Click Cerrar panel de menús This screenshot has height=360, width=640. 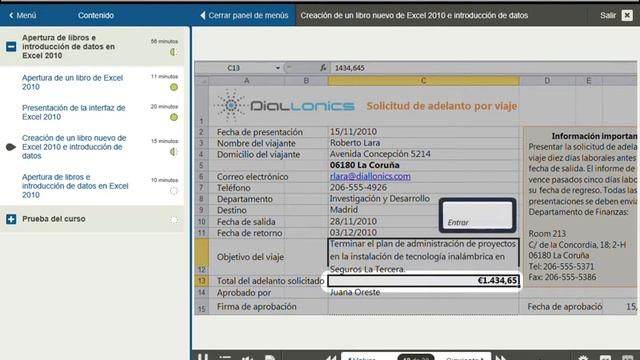click(244, 16)
